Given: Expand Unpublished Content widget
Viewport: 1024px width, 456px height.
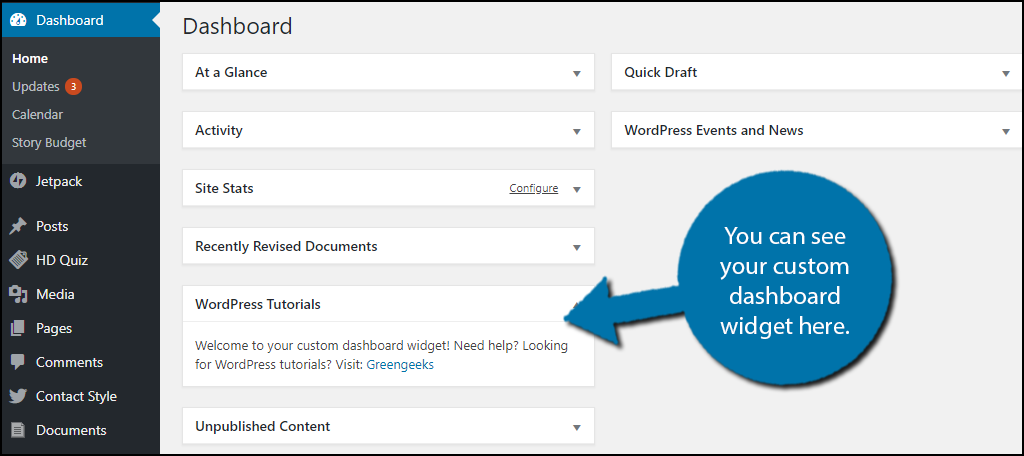Looking at the screenshot, I should (x=577, y=427).
